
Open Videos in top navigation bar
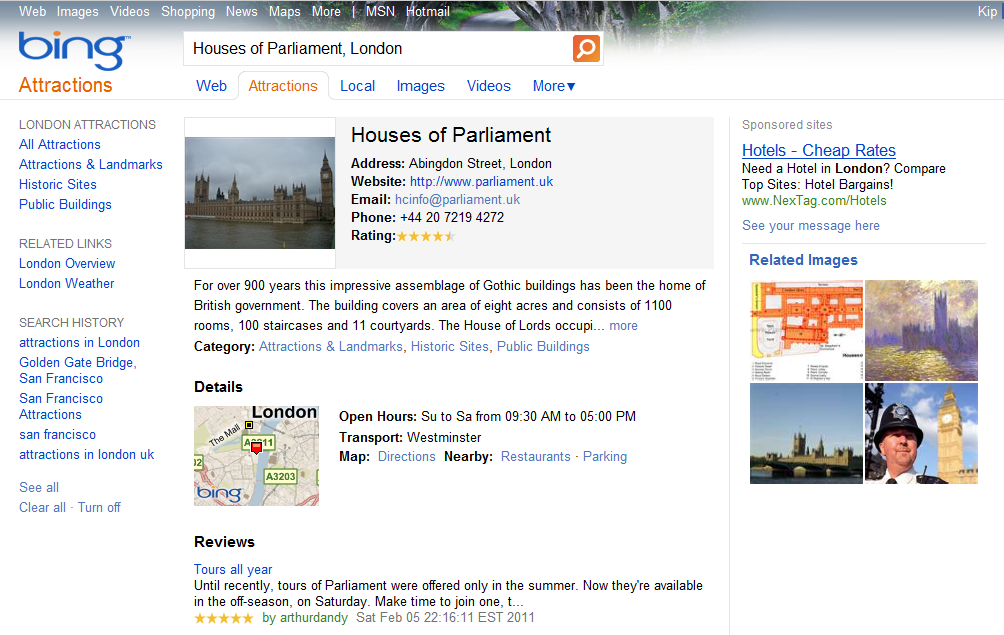(x=129, y=12)
